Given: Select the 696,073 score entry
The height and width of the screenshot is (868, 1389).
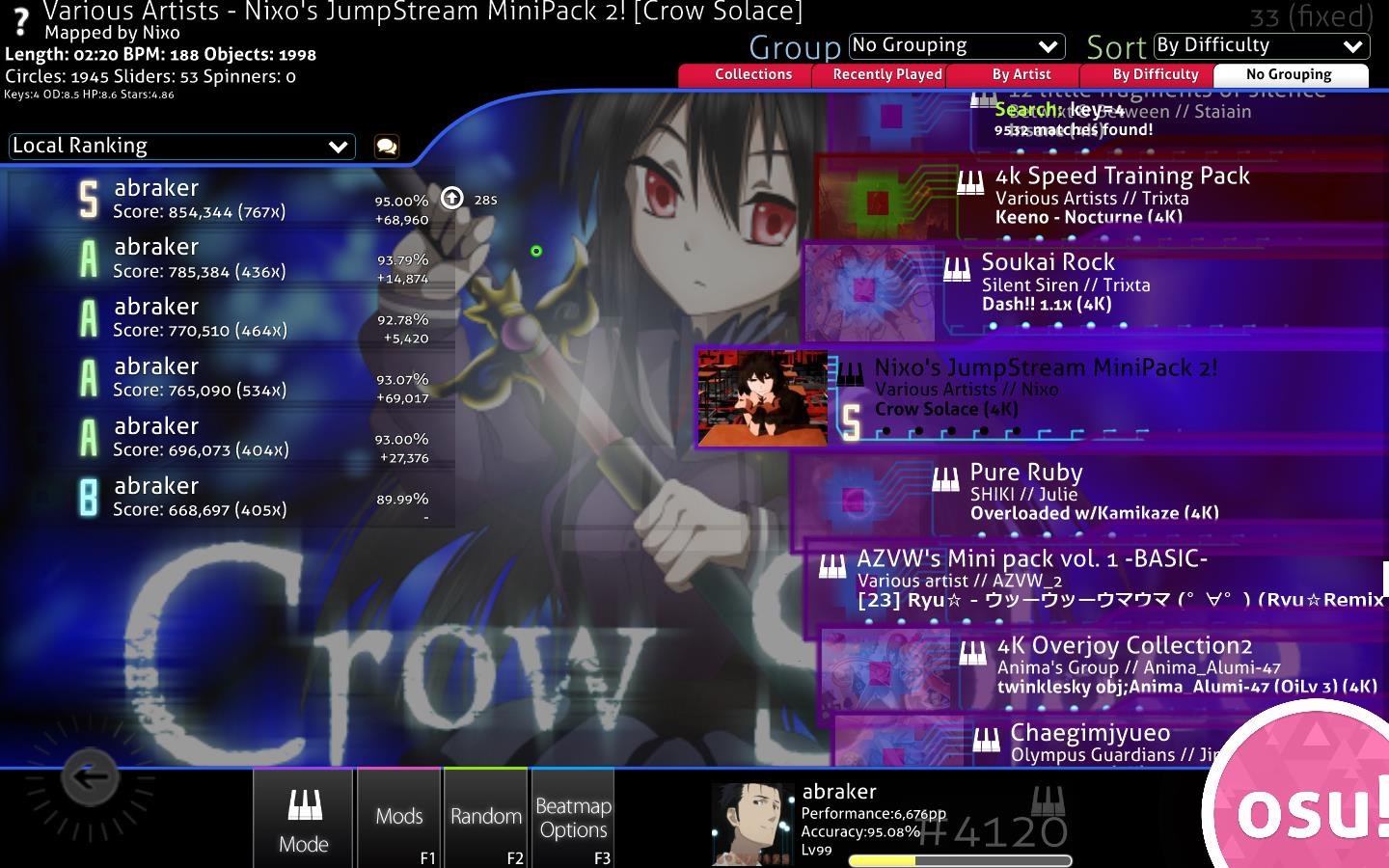Looking at the screenshot, I should pyautogui.click(x=231, y=439).
